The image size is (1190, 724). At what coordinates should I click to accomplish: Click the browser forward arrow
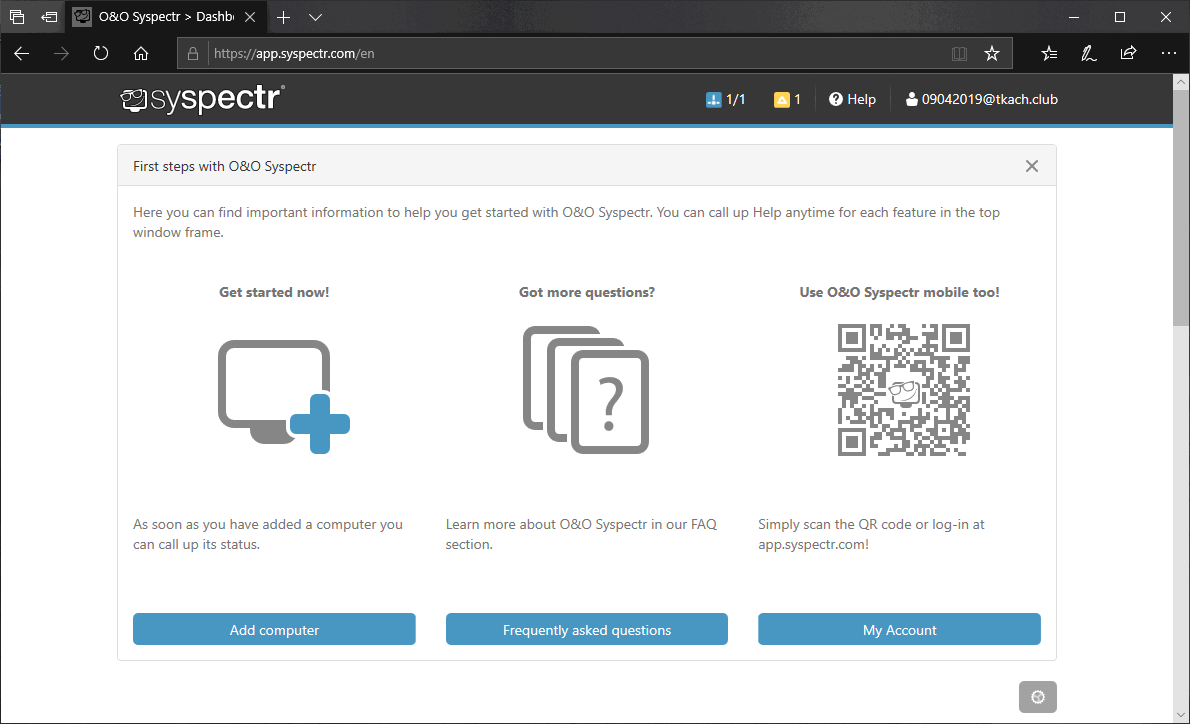click(61, 53)
